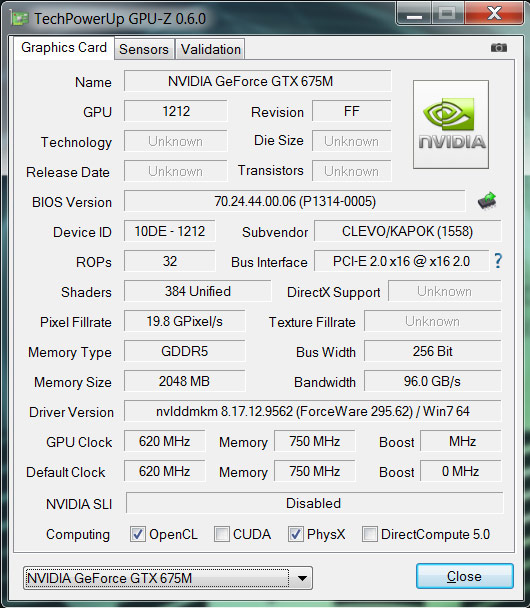Click the BIOS Version field value

(x=295, y=201)
